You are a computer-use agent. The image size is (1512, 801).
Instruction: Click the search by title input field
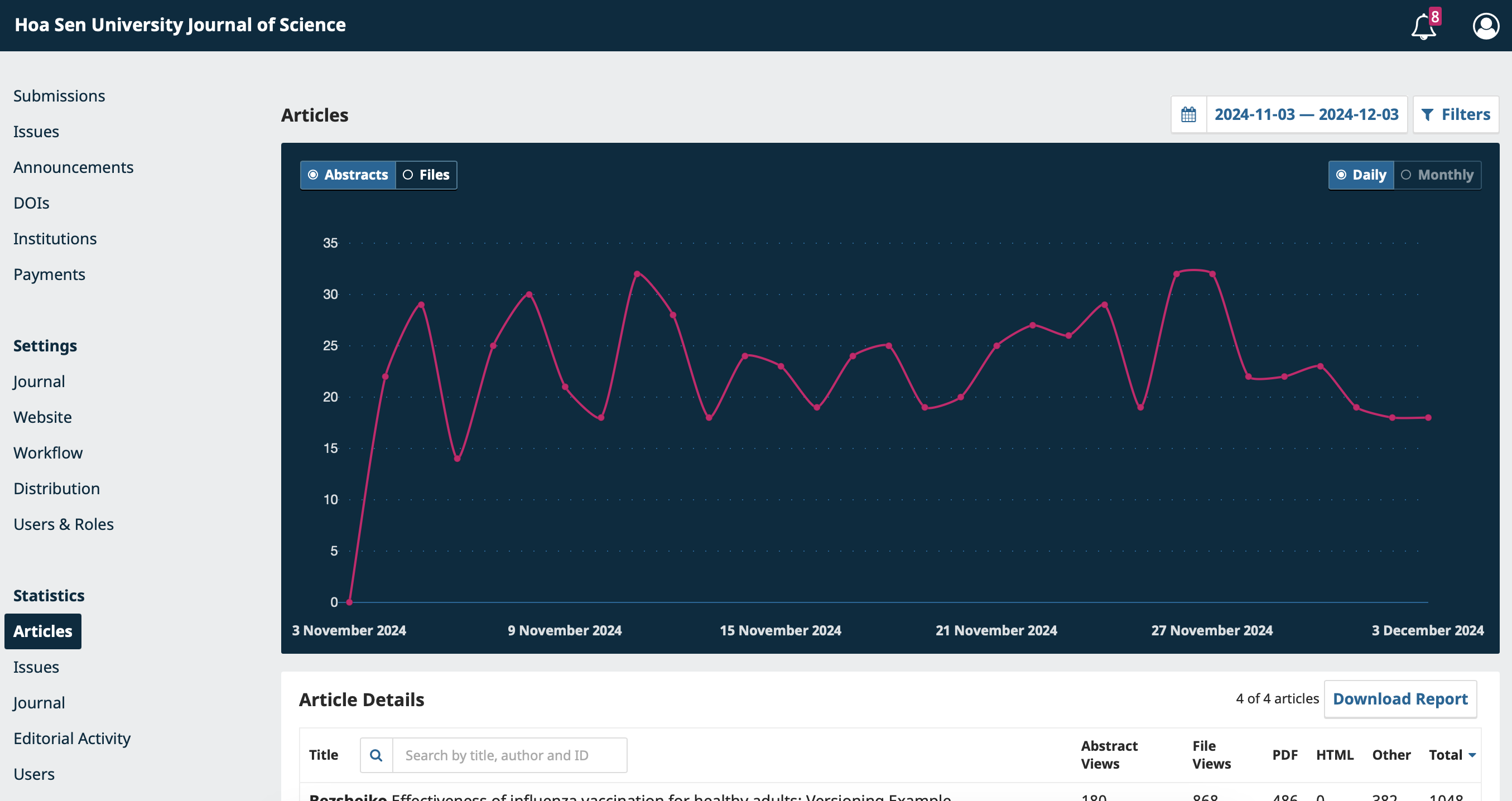tap(509, 755)
